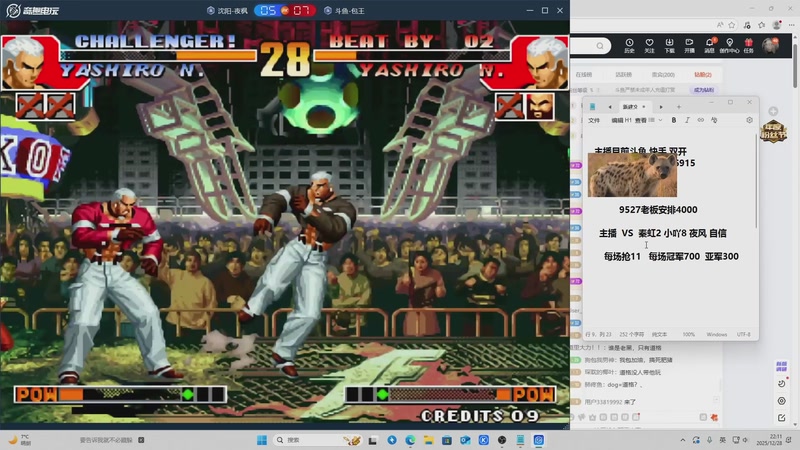
Task: Open the Messages (消息) bell icon
Action: coord(709,45)
